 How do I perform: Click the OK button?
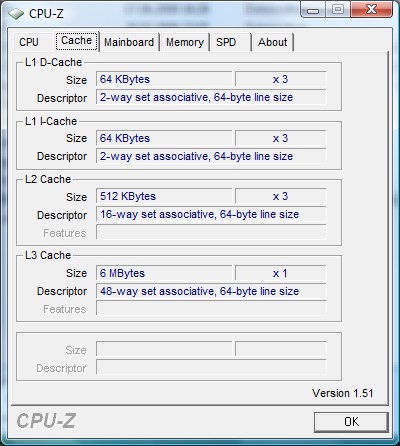pos(351,422)
